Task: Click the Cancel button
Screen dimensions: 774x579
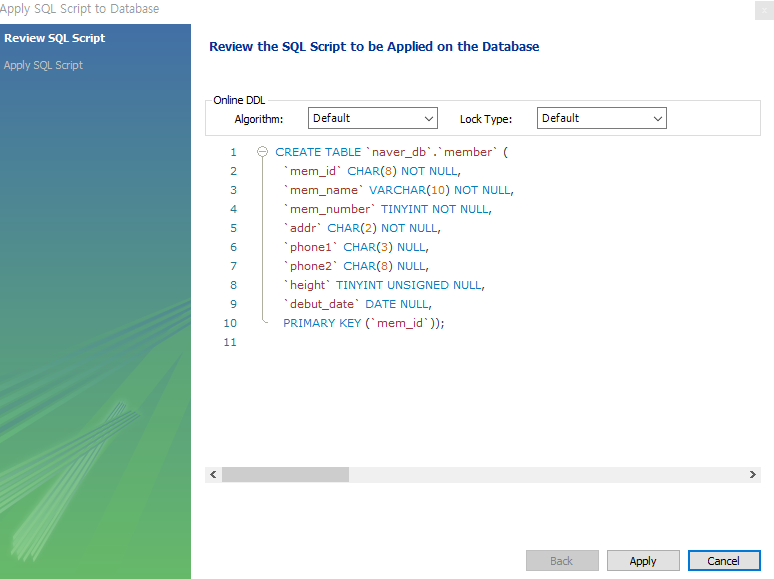Action: (724, 561)
